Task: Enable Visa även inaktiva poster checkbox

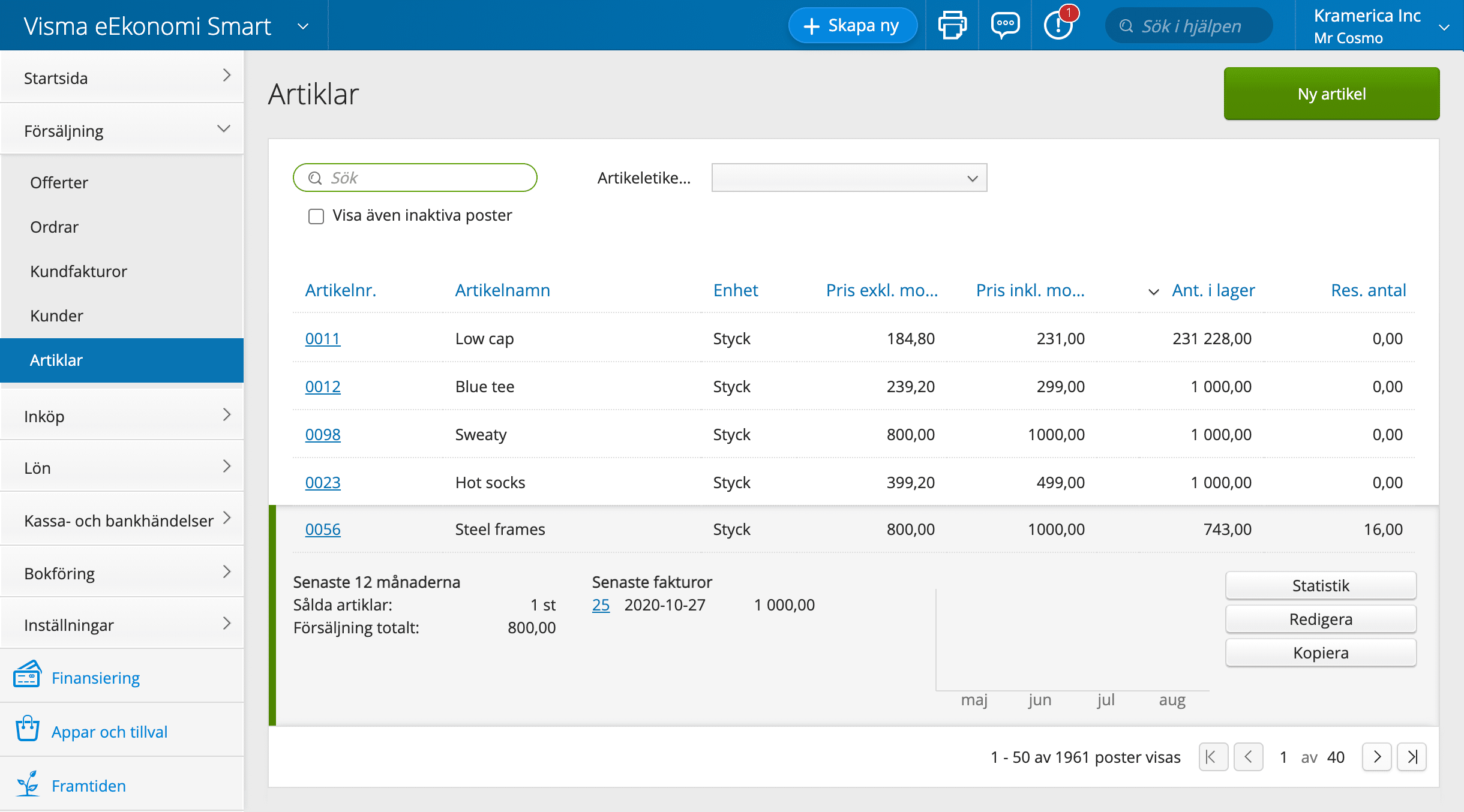Action: tap(316, 216)
